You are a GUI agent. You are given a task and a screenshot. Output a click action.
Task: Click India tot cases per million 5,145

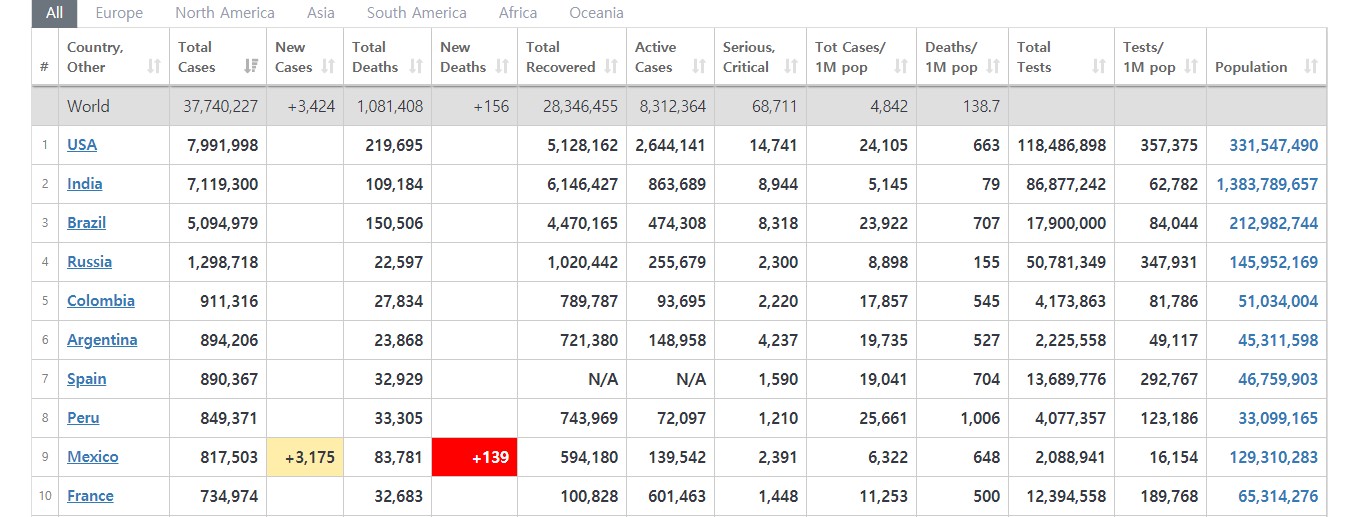point(889,184)
